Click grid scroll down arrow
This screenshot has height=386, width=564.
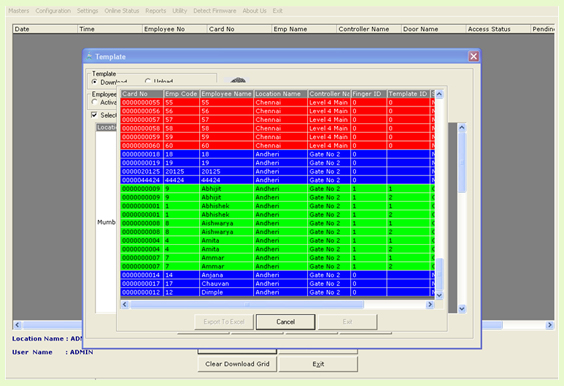pyautogui.click(x=440, y=295)
